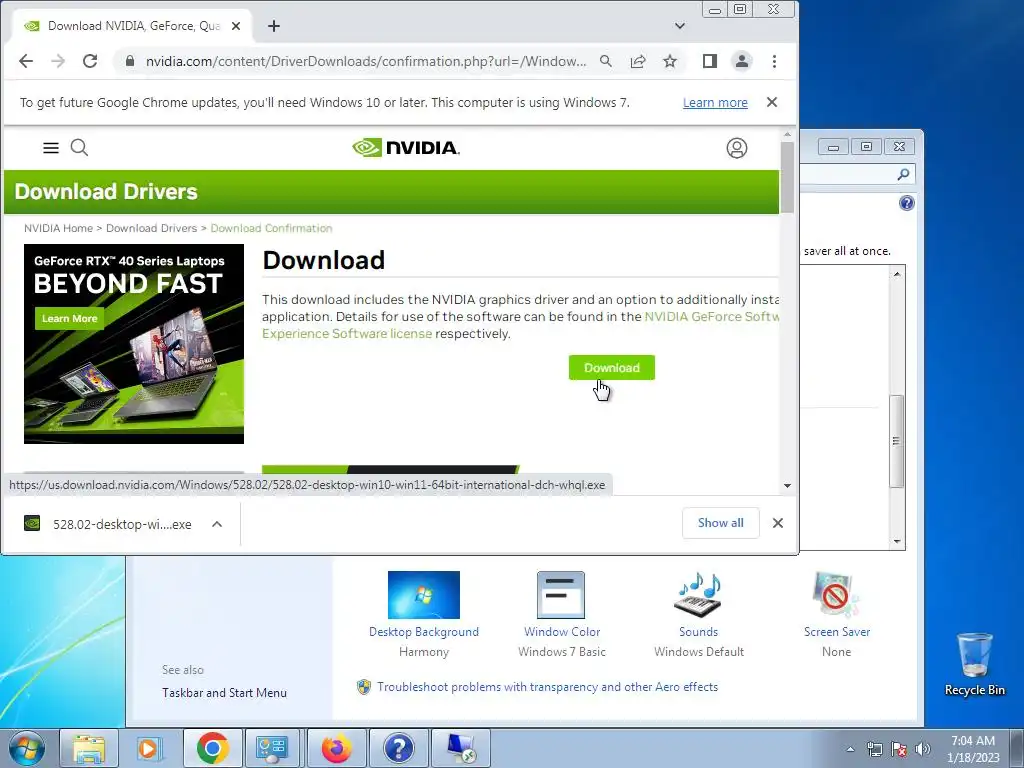Image resolution: width=1024 pixels, height=768 pixels.
Task: Open Chrome side panel icon
Action: (710, 61)
